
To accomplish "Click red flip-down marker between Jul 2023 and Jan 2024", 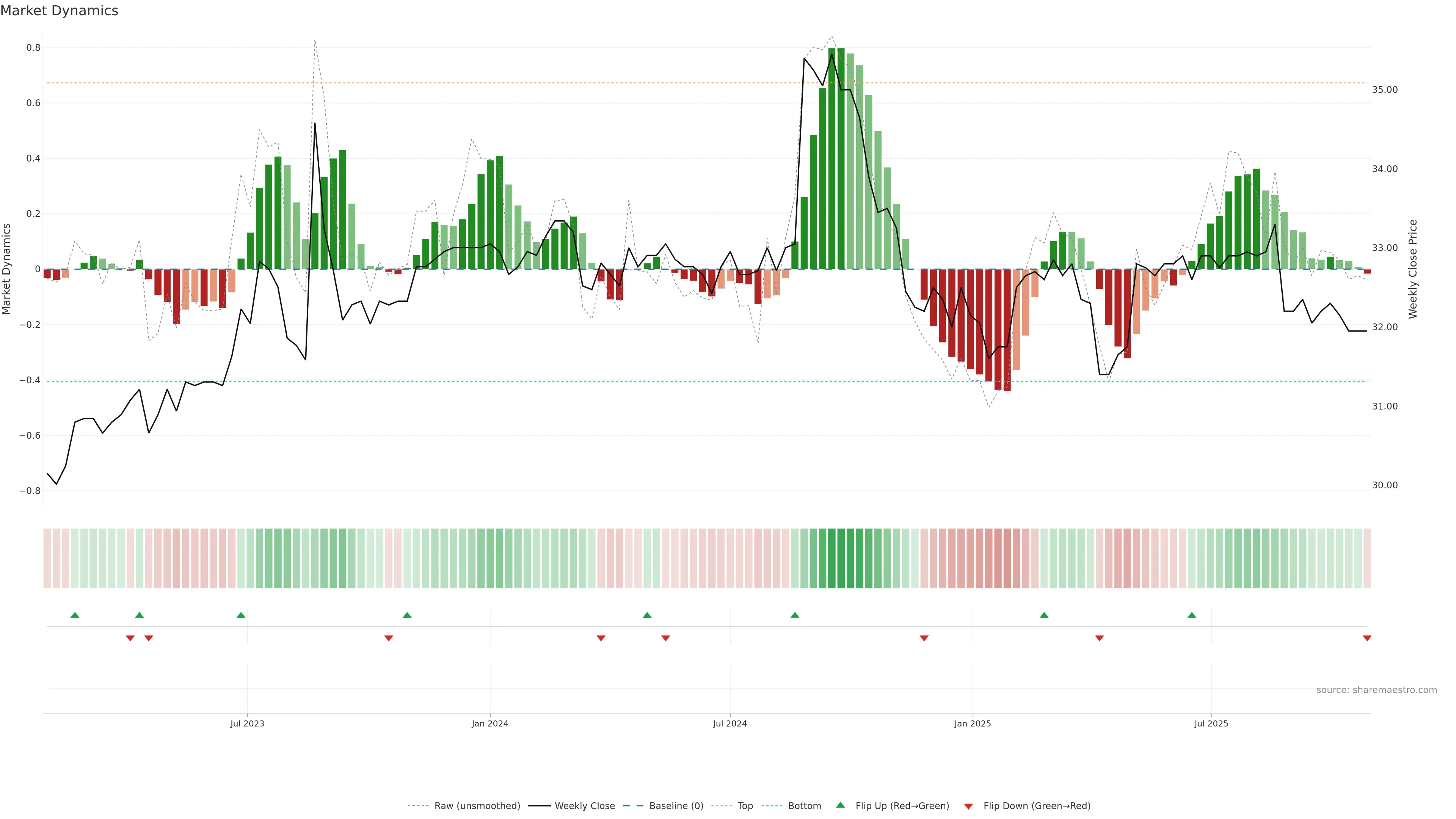I will click(388, 638).
